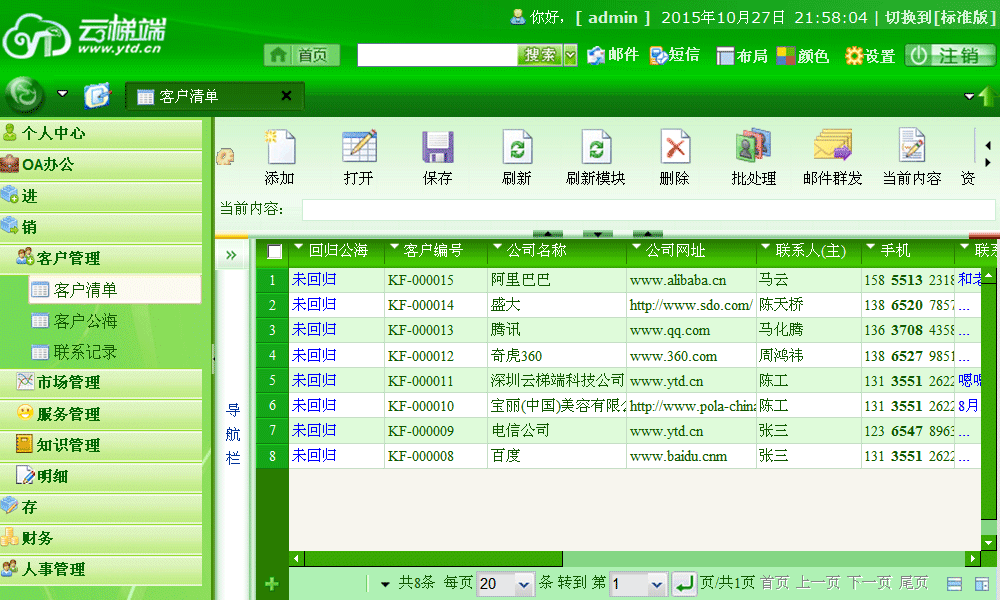Click the 云梯端 cloud logo
Image resolution: width=1000 pixels, height=600 pixels.
point(84,36)
